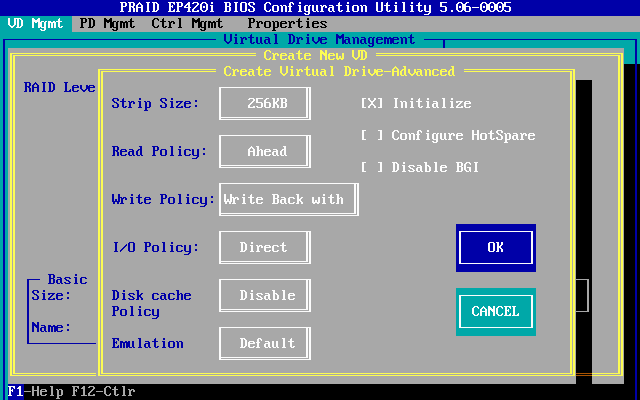Open the Strip Size 256KB selector
The width and height of the screenshot is (640, 400).
coord(265,103)
